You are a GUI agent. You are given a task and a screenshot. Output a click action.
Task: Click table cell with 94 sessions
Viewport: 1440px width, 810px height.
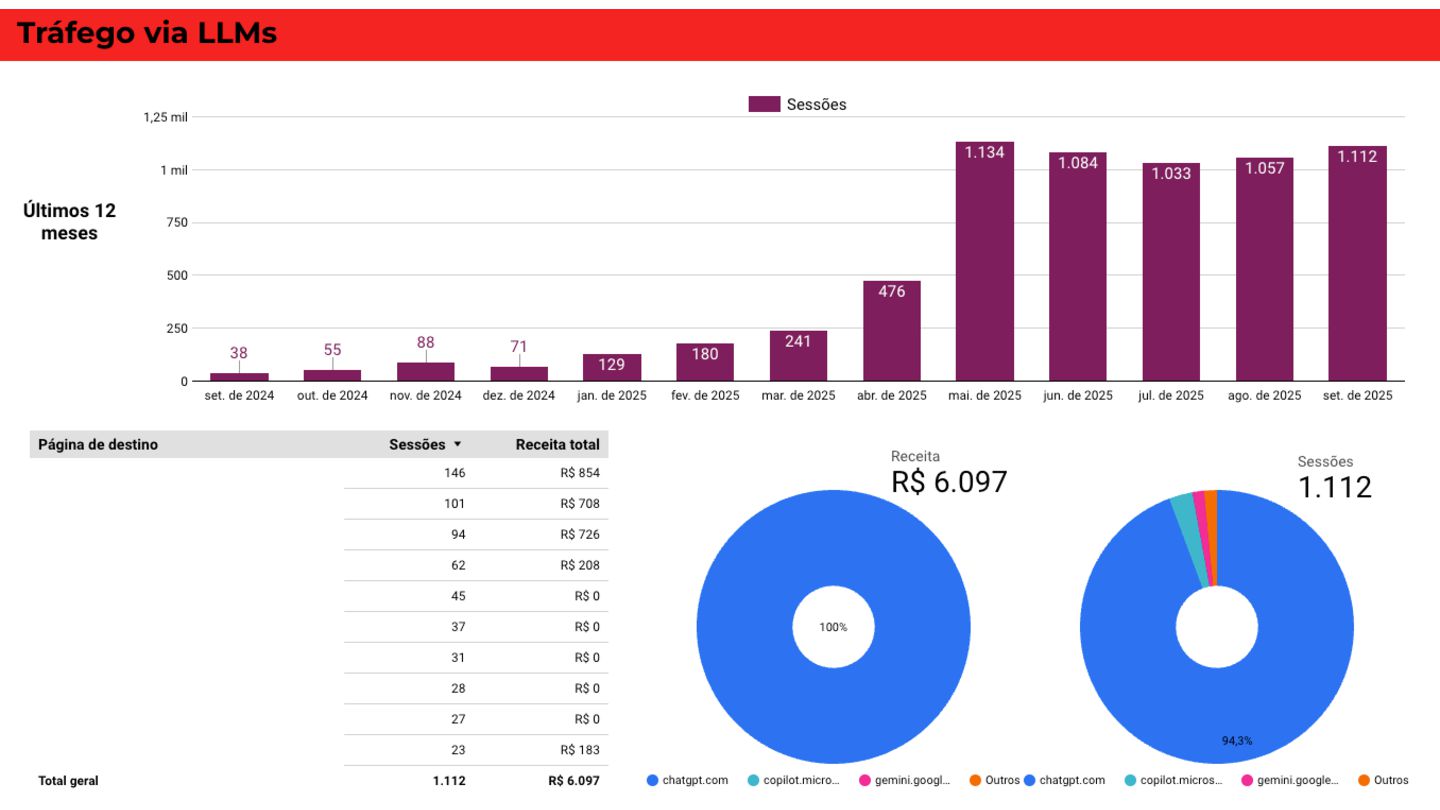(x=458, y=535)
